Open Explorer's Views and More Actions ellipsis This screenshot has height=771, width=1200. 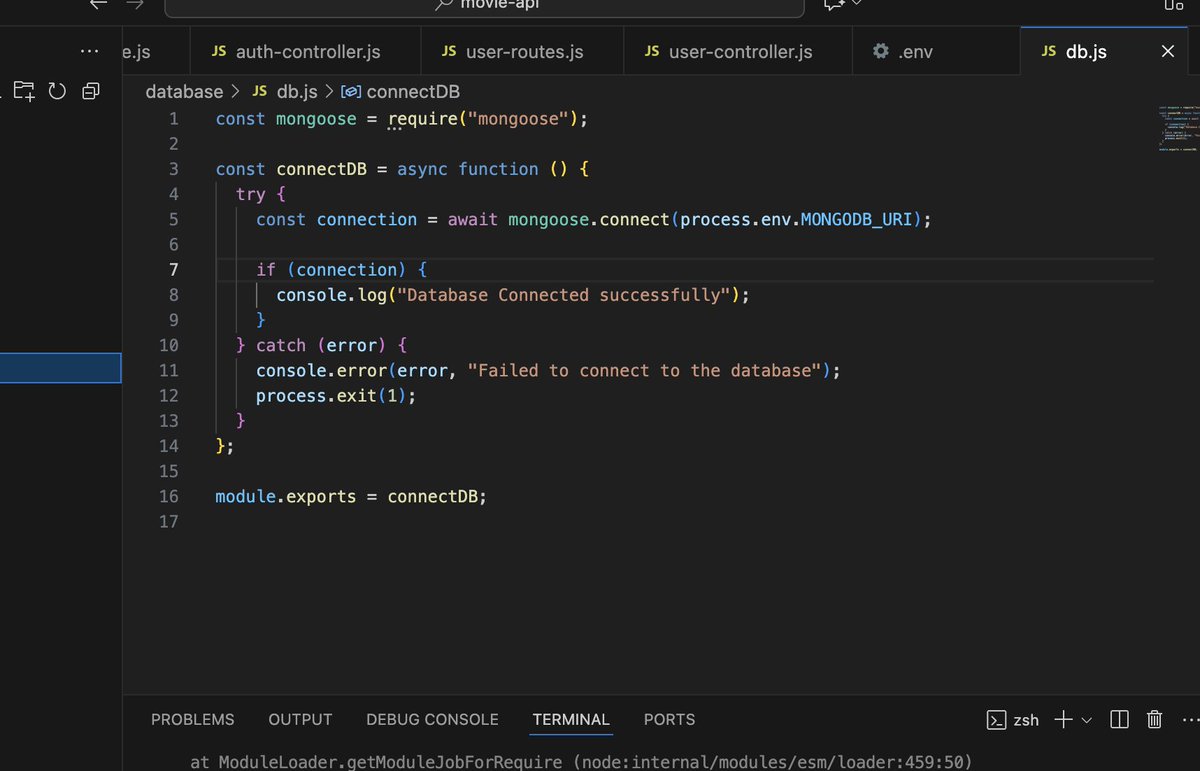pos(89,51)
